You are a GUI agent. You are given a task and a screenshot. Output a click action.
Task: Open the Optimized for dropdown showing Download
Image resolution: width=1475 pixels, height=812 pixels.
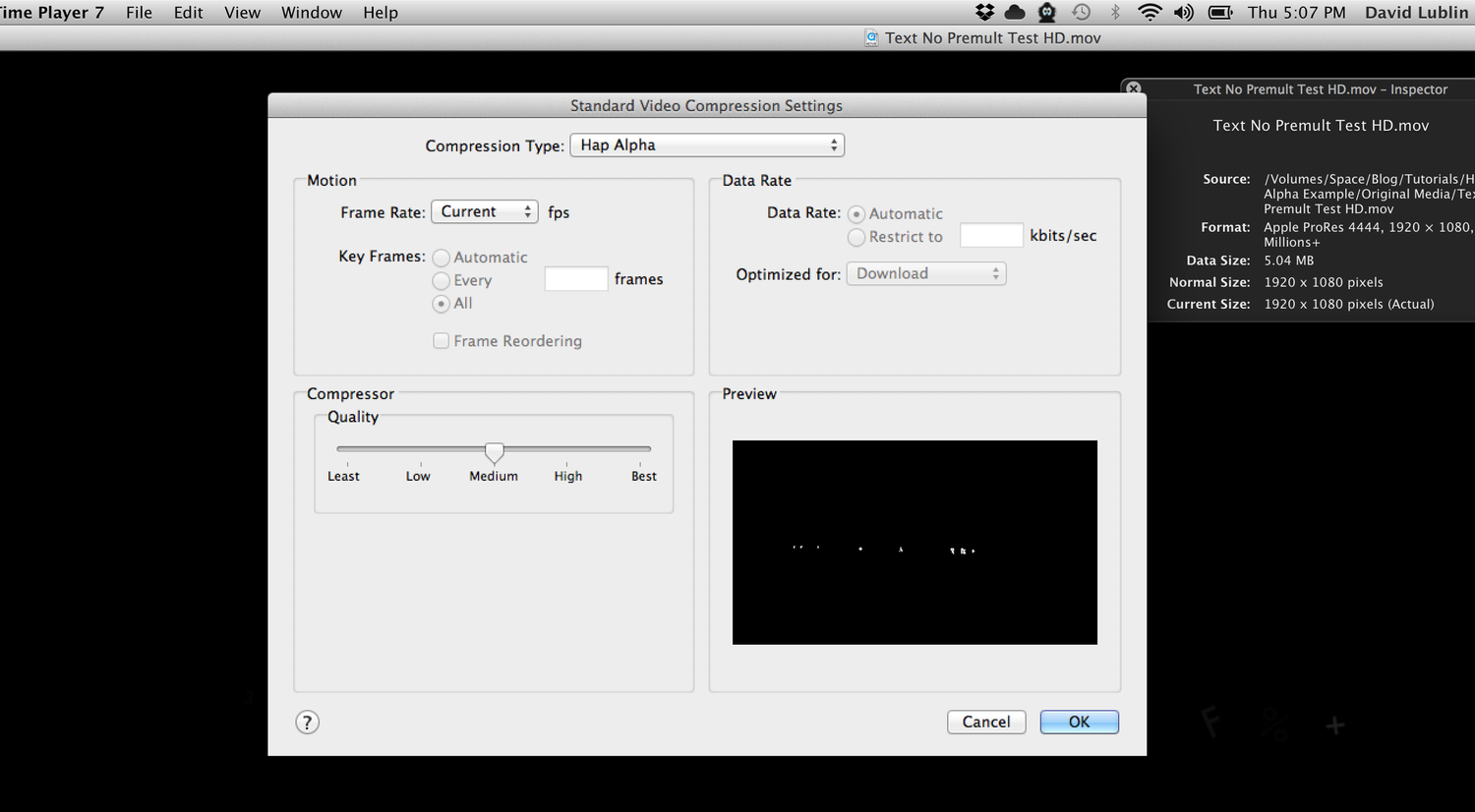(x=924, y=273)
